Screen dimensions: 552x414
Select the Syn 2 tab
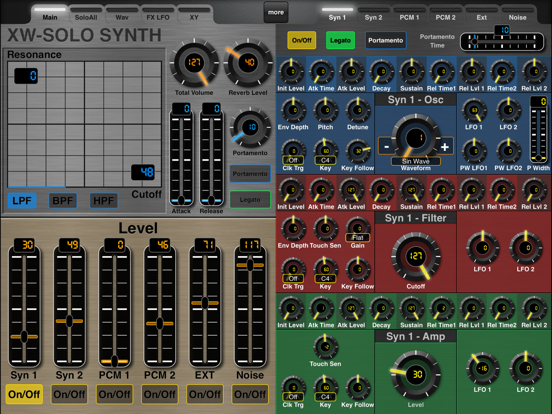pos(373,14)
